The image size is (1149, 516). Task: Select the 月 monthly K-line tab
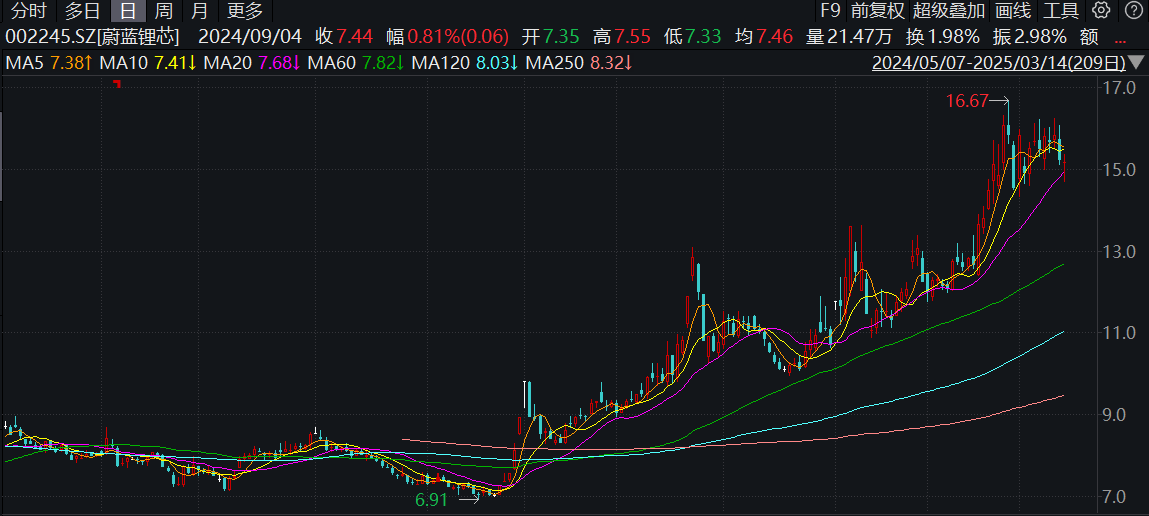click(199, 10)
